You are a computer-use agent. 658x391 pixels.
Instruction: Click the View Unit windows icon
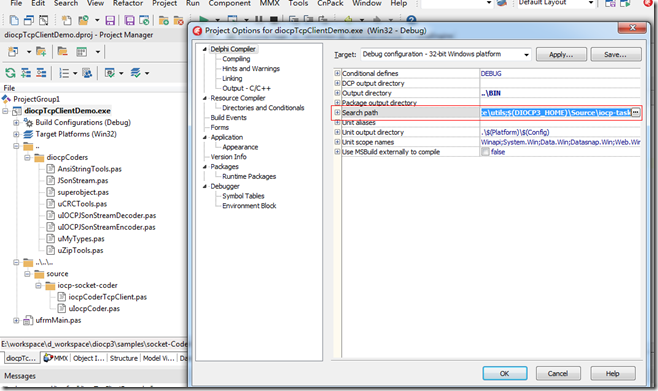[29, 20]
